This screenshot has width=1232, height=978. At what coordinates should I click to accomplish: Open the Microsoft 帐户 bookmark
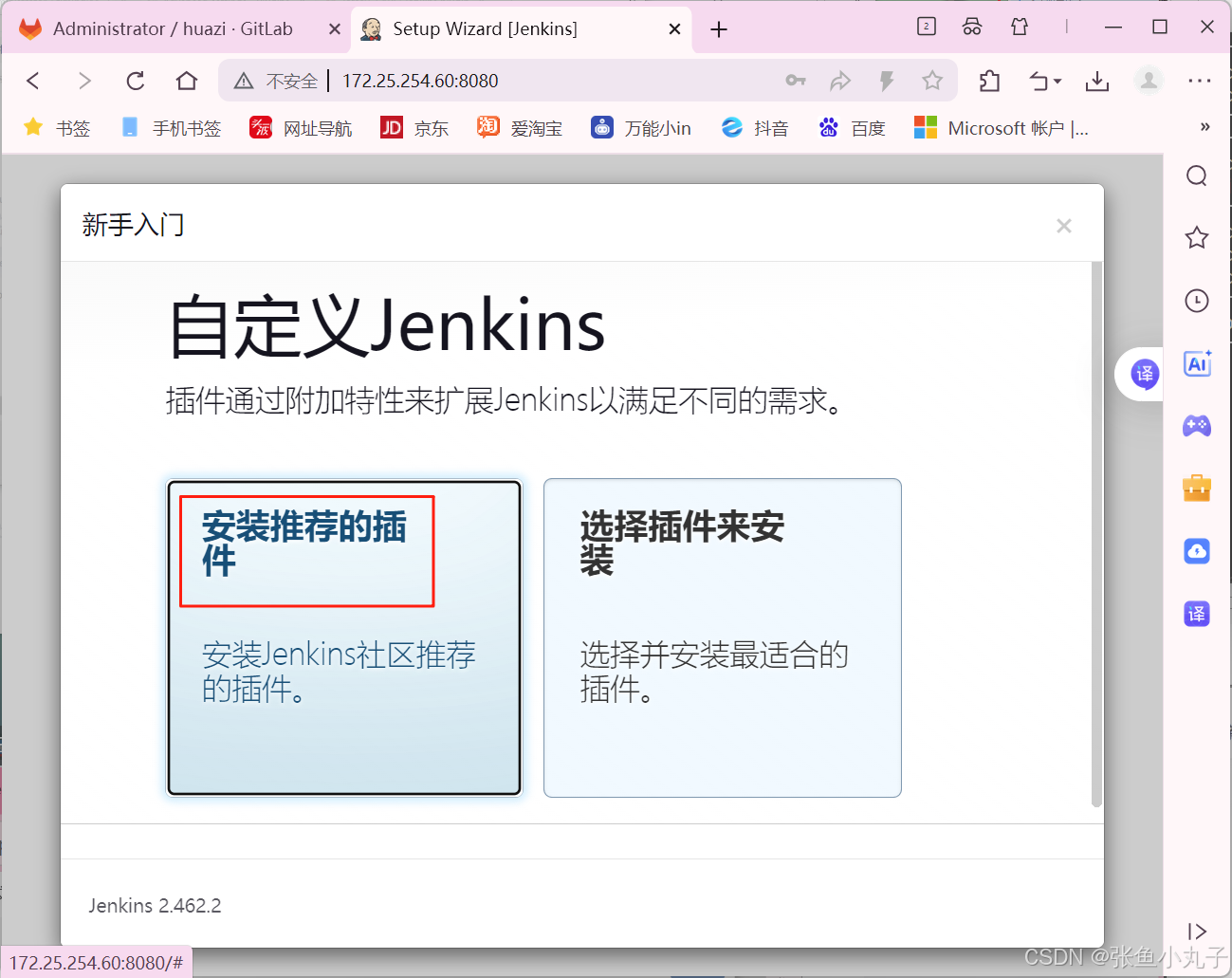point(1002,128)
